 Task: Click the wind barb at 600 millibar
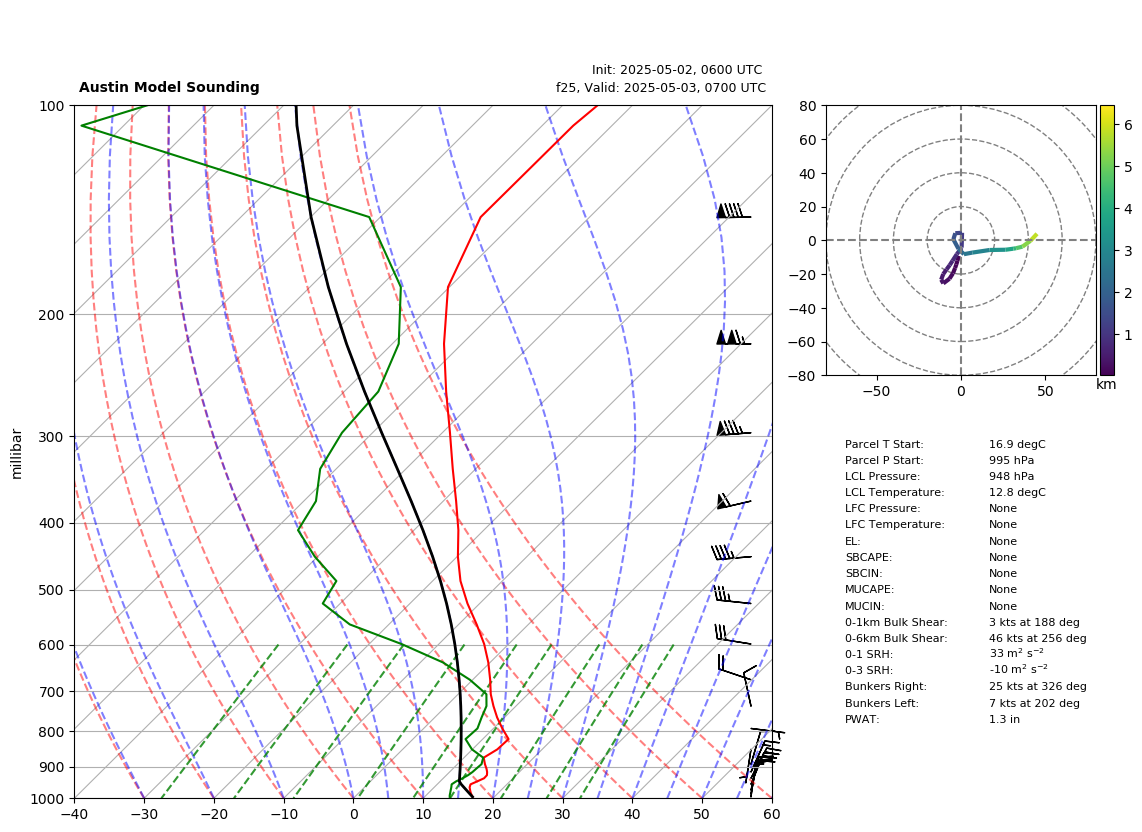click(733, 634)
